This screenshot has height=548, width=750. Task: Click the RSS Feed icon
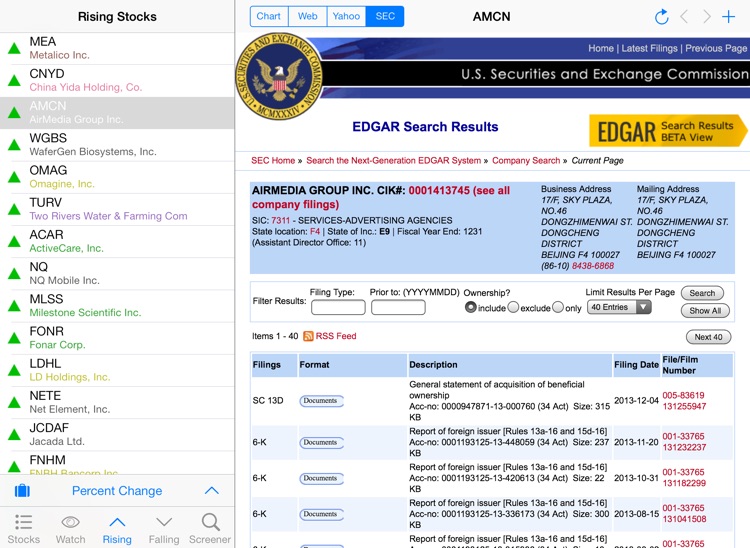[x=309, y=336]
